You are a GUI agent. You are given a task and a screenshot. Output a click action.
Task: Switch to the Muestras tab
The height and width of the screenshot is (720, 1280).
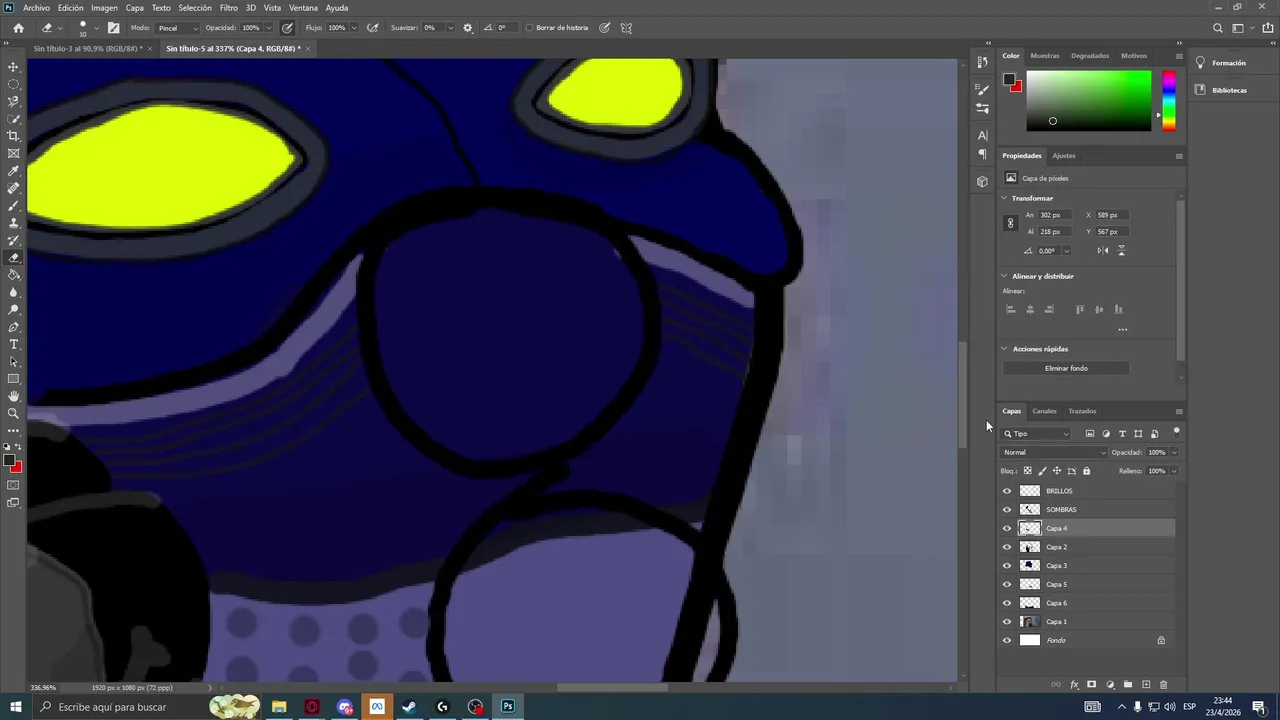click(1045, 56)
